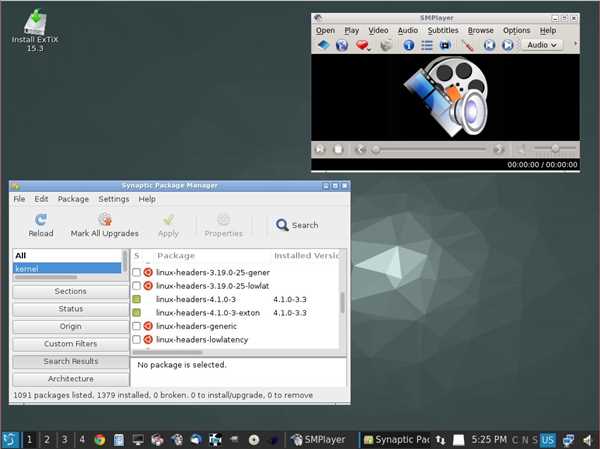Click Ubuntu icon beside linux-headers-generic
Image resolution: width=600 pixels, height=449 pixels.
[148, 326]
